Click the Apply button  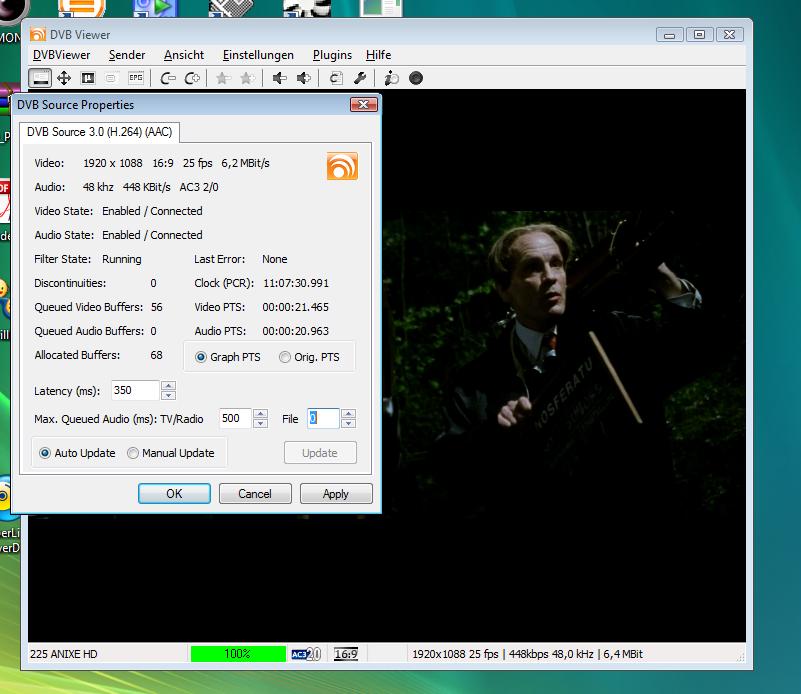pyautogui.click(x=335, y=493)
